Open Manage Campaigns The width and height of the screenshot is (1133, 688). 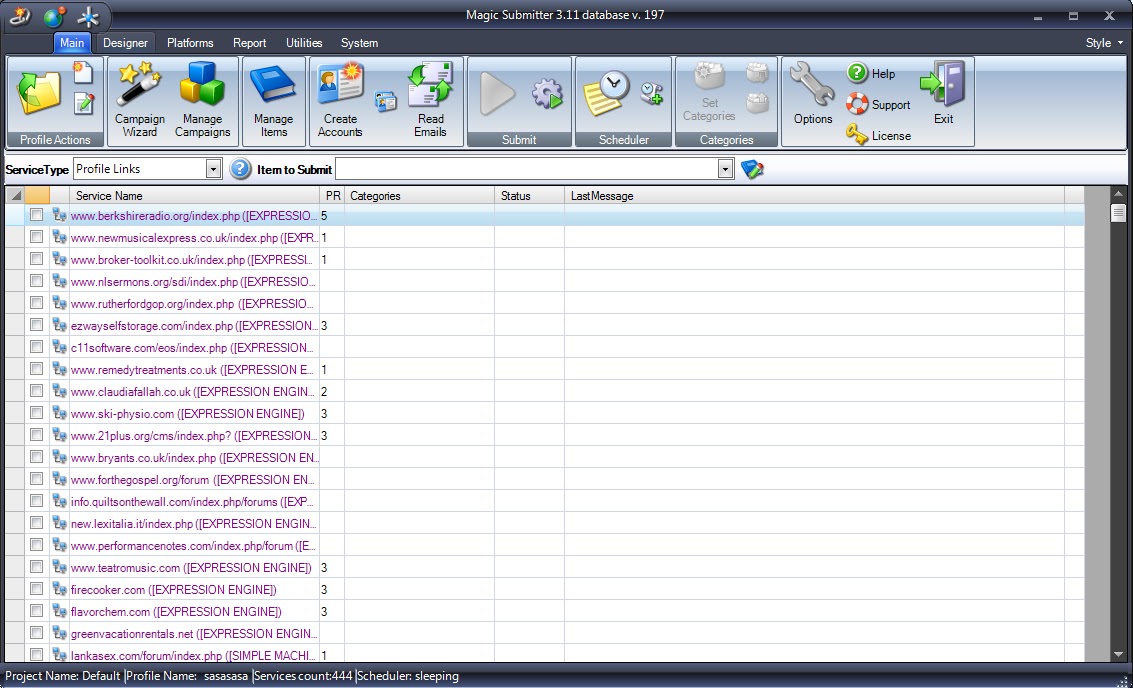click(x=202, y=100)
